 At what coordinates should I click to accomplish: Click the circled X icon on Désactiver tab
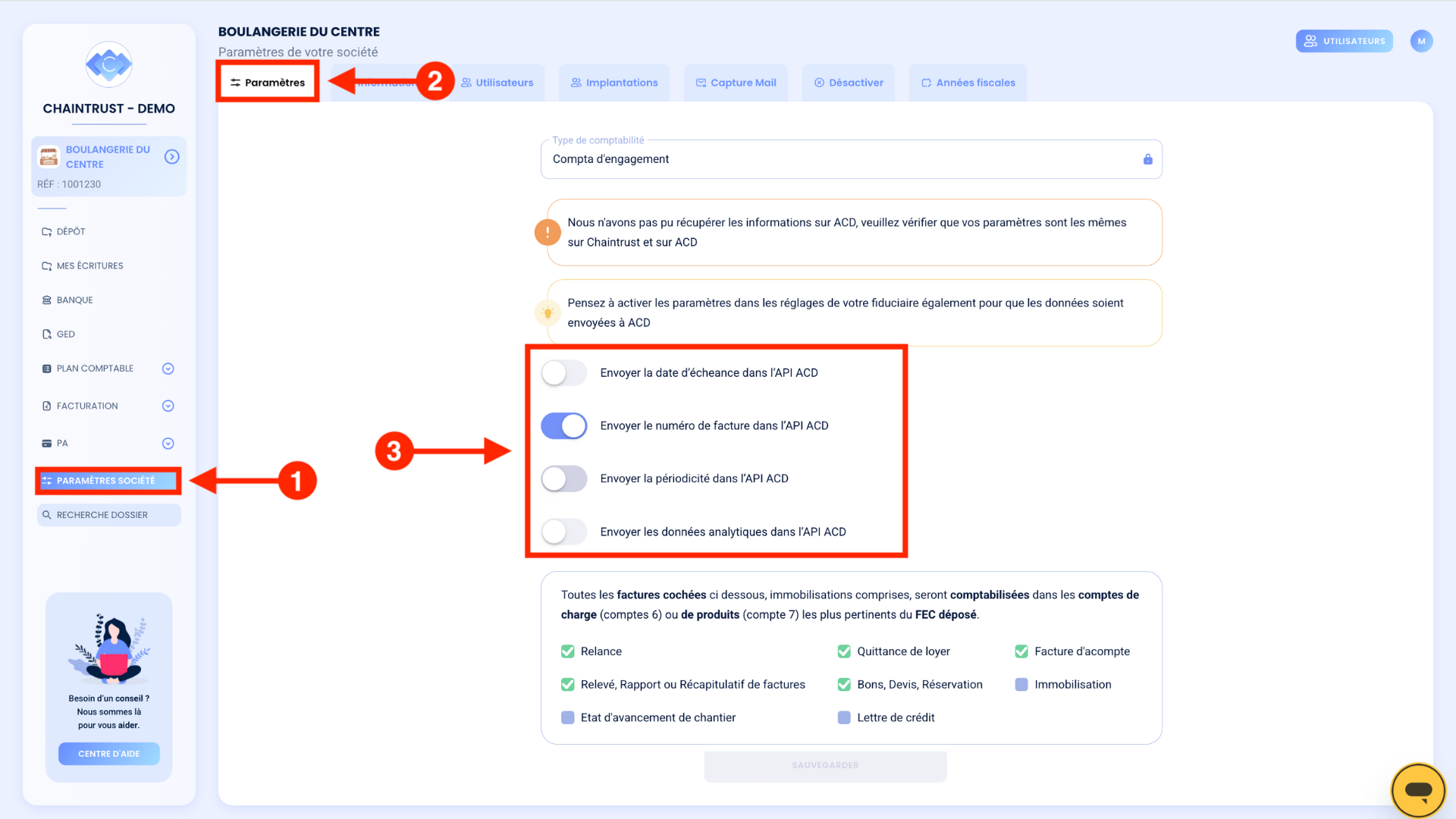[819, 83]
